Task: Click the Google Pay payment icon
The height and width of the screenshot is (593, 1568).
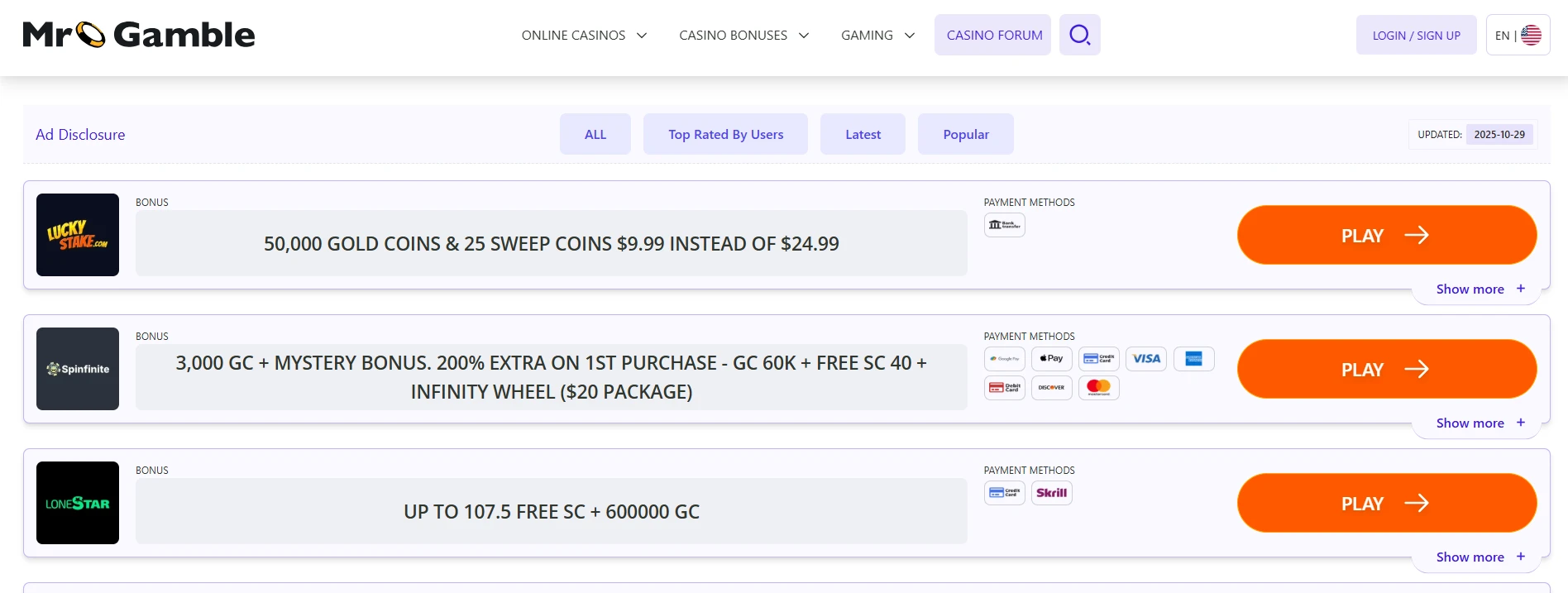Action: coord(1004,359)
